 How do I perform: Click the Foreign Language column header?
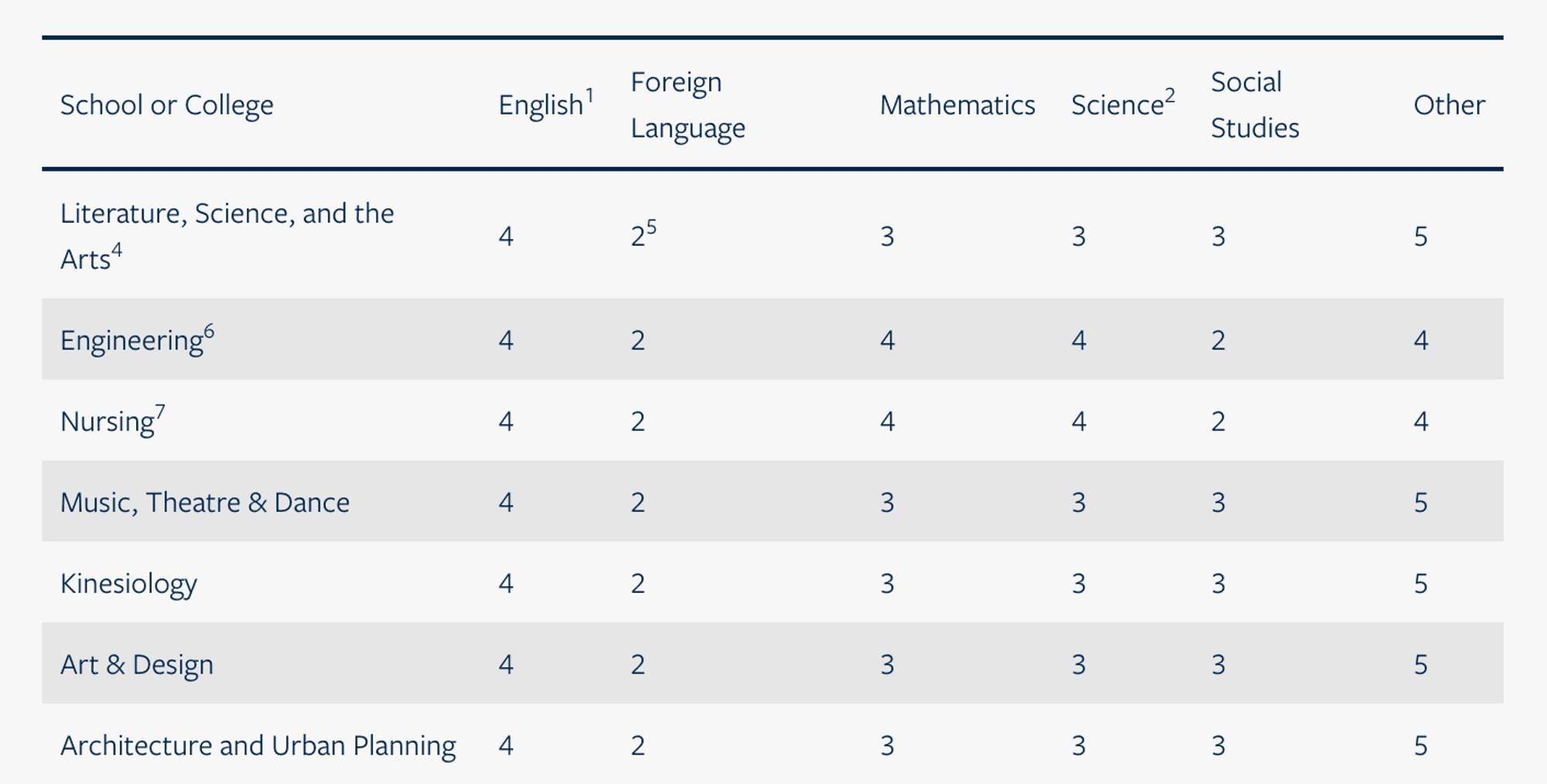coord(687,104)
